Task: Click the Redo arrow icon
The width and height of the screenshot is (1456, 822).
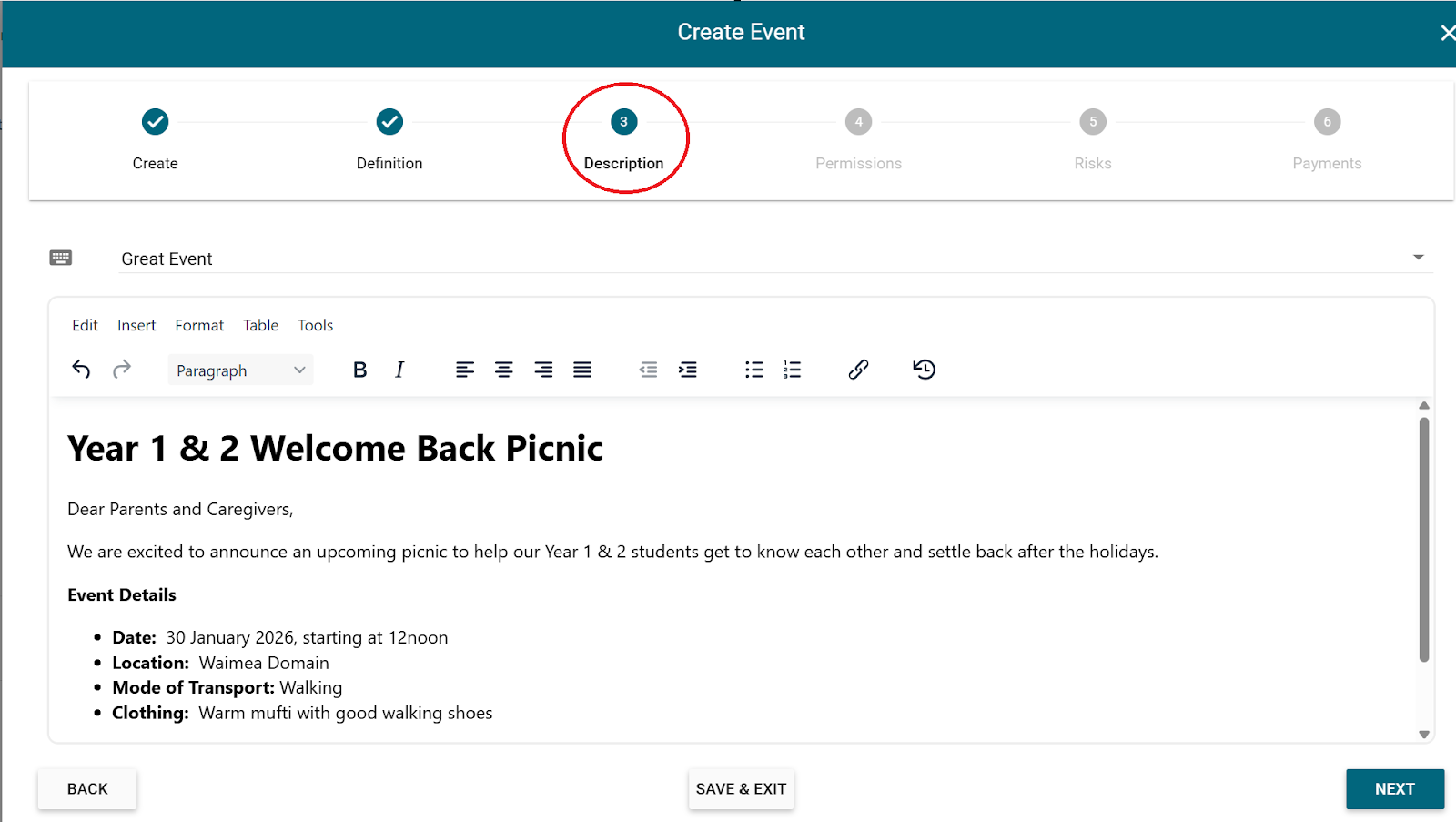Action: (122, 370)
